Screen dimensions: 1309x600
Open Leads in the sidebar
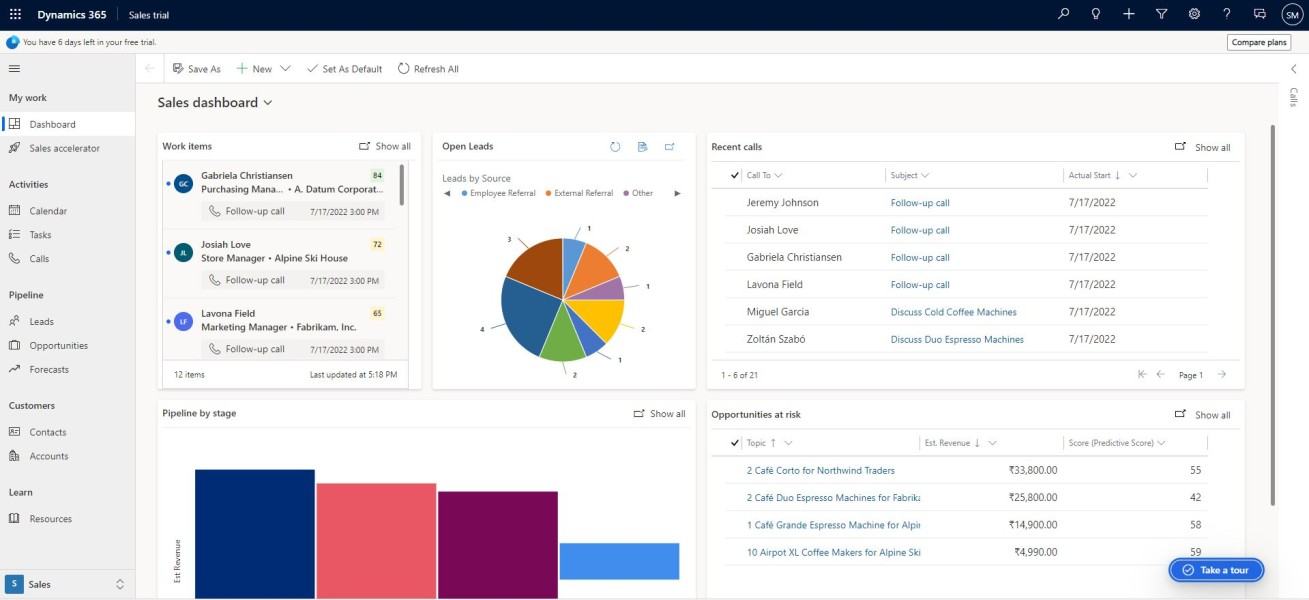coord(68,322)
